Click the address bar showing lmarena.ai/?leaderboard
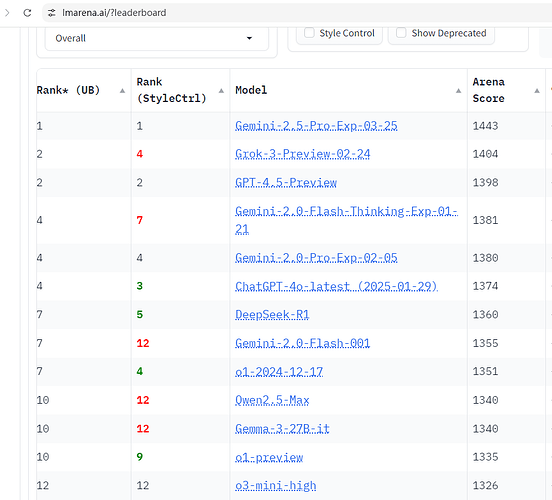The height and width of the screenshot is (500, 552). tap(297, 13)
